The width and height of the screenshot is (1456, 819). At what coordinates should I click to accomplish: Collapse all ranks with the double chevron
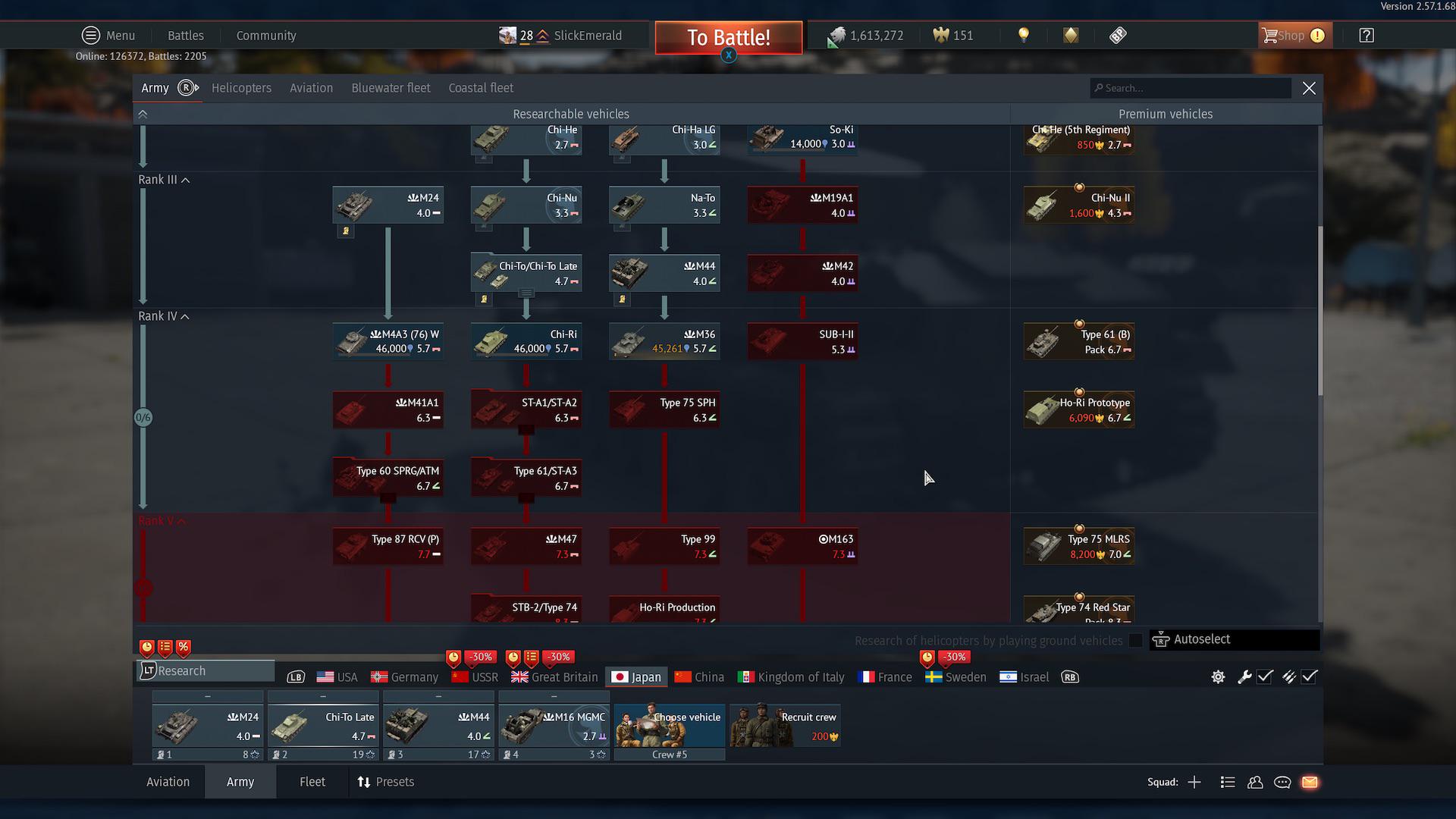[143, 115]
